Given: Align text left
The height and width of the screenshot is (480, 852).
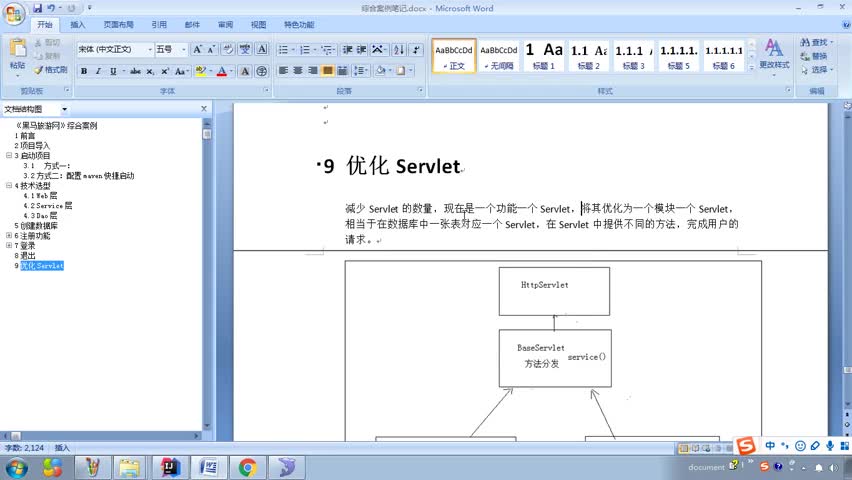Looking at the screenshot, I should click(x=283, y=71).
